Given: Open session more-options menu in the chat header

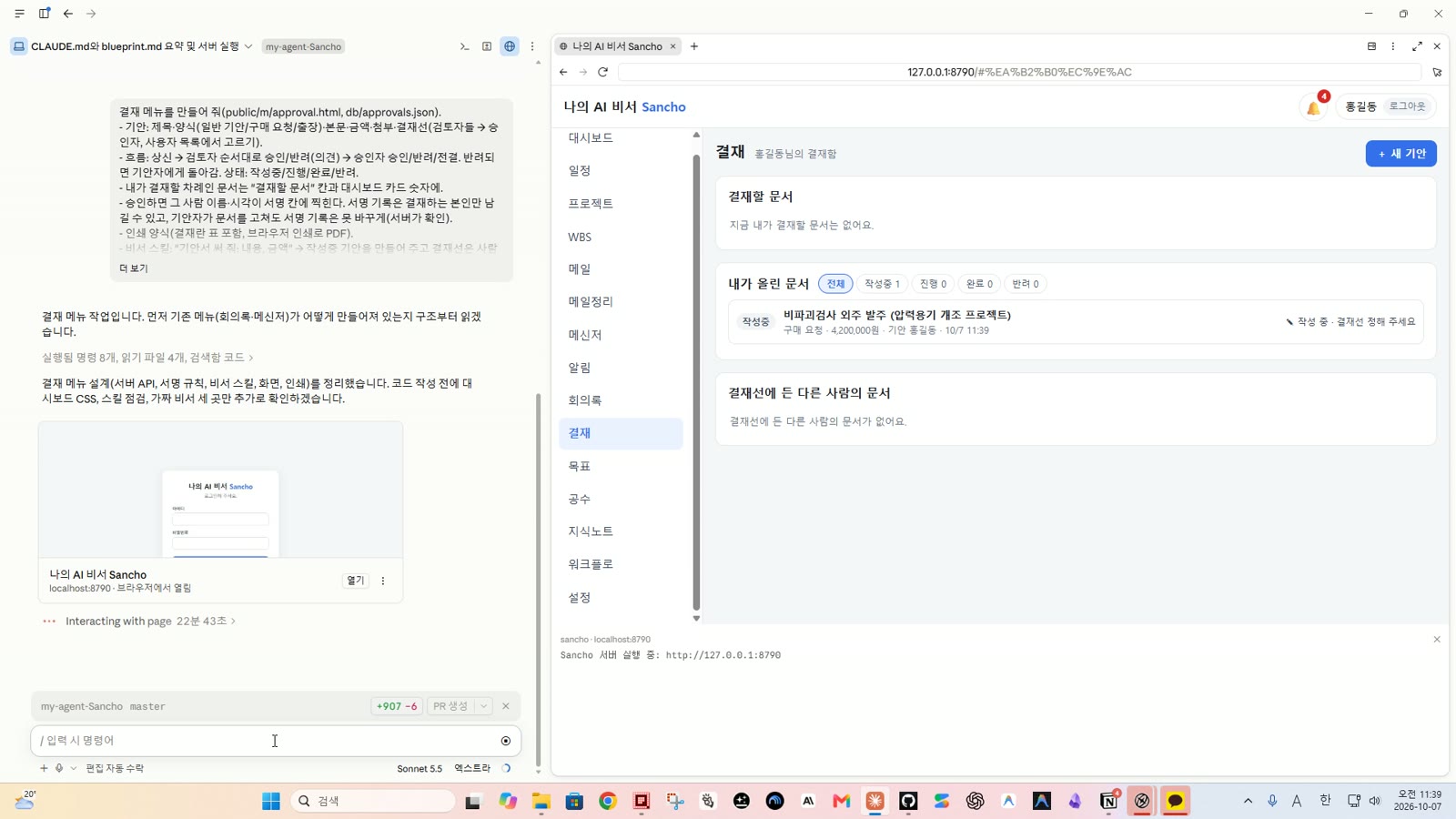Looking at the screenshot, I should click(532, 46).
